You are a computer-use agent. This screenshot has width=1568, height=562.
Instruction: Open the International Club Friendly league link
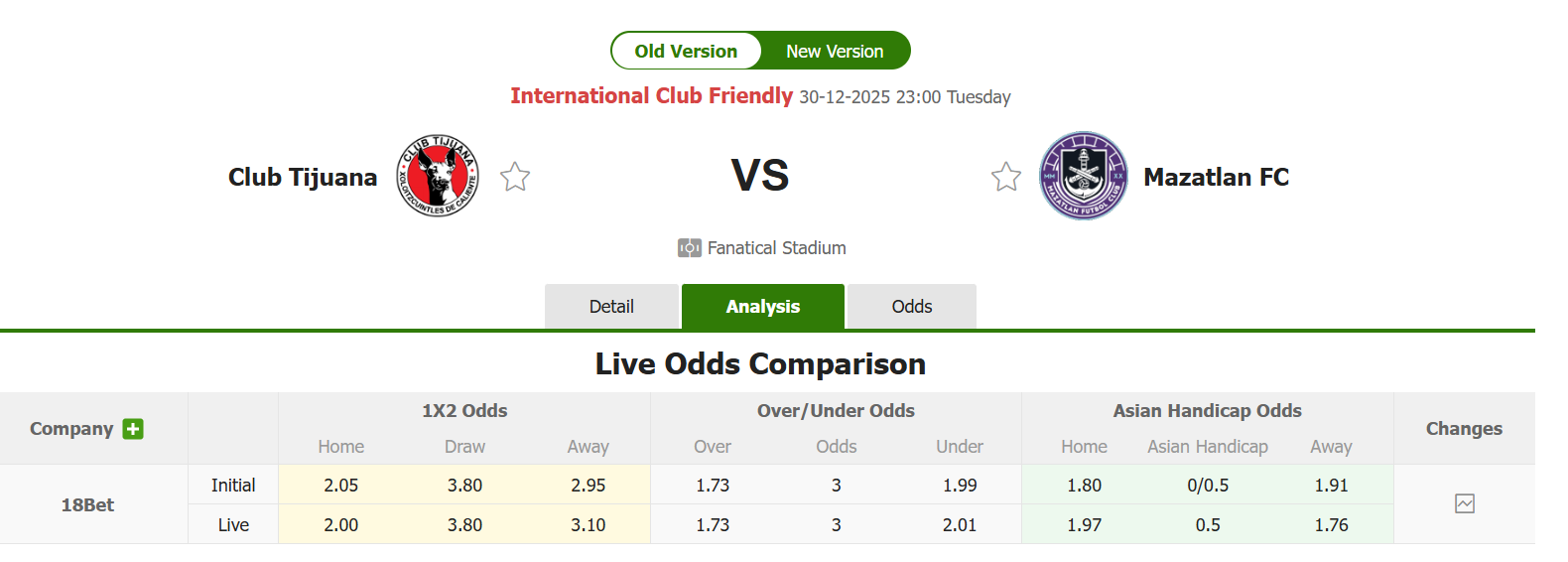tap(651, 96)
